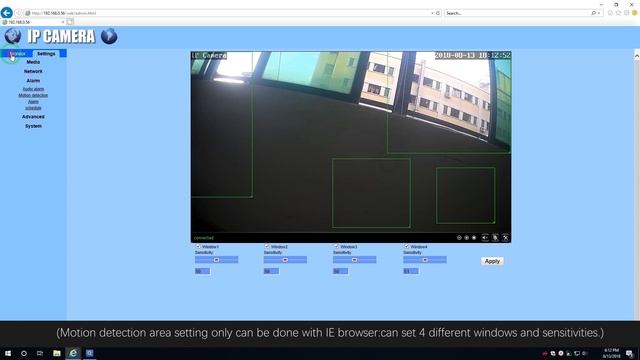
Task: Click the Window4 sensitivity slider
Action: pos(425,260)
